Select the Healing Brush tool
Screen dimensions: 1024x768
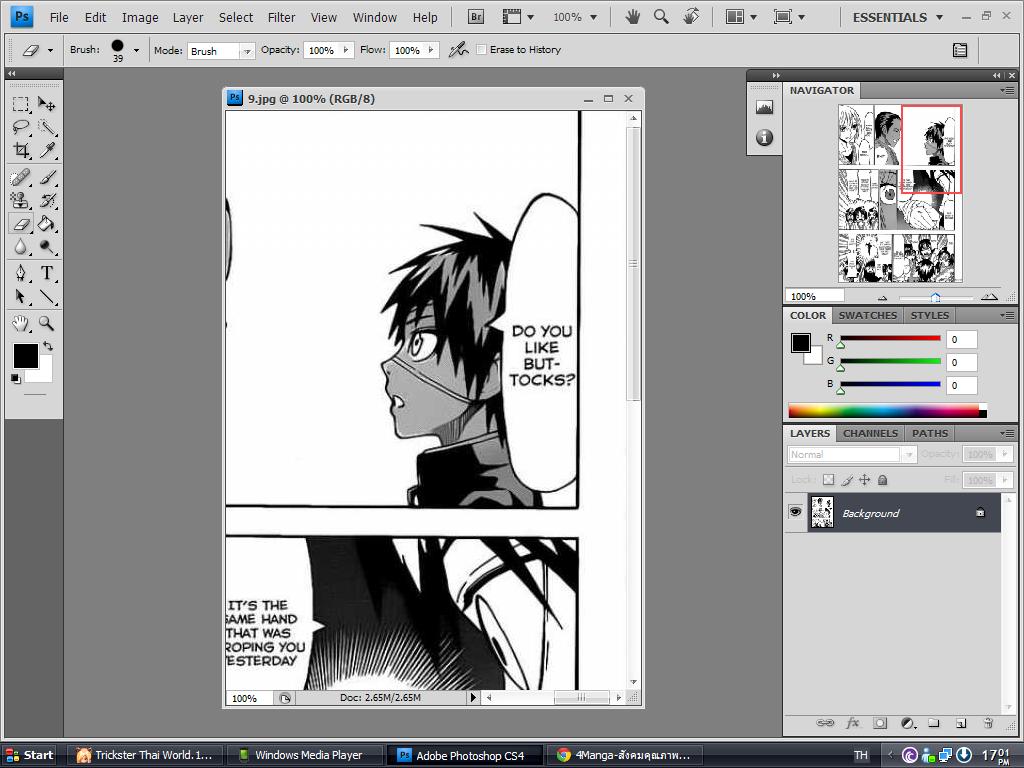21,177
